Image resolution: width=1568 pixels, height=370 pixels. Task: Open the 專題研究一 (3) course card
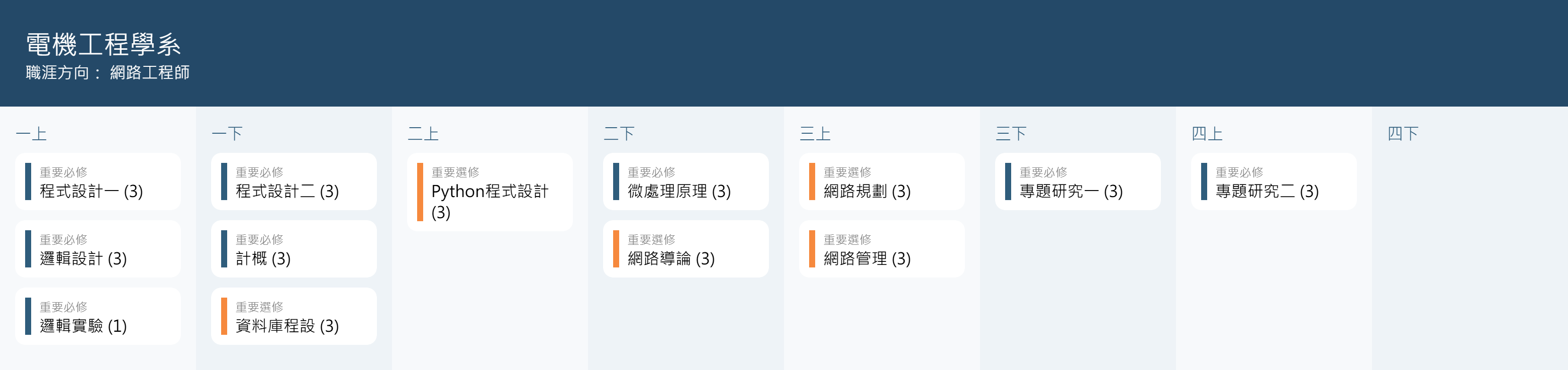(1077, 182)
